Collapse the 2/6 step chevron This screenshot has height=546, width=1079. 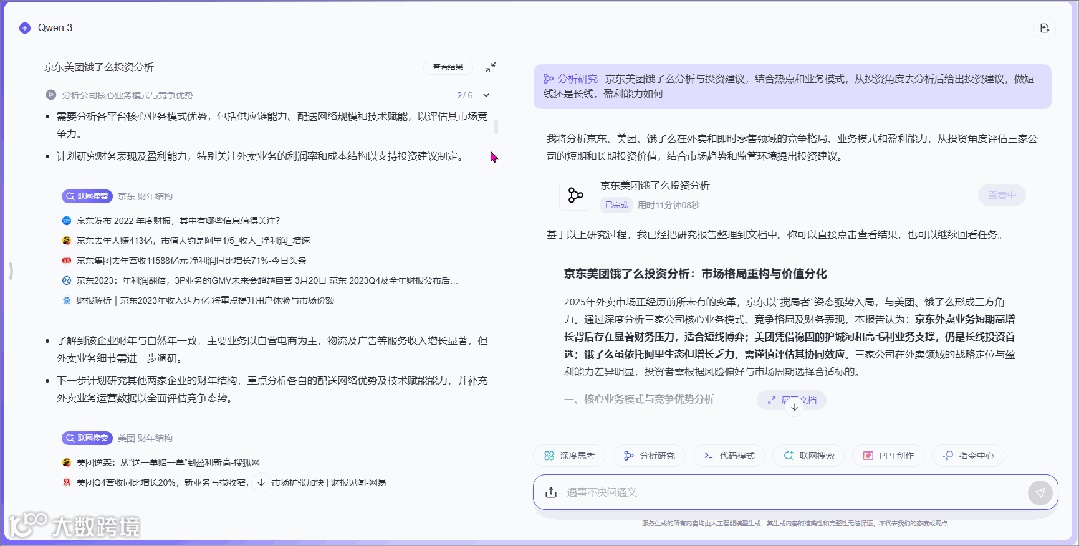click(486, 95)
